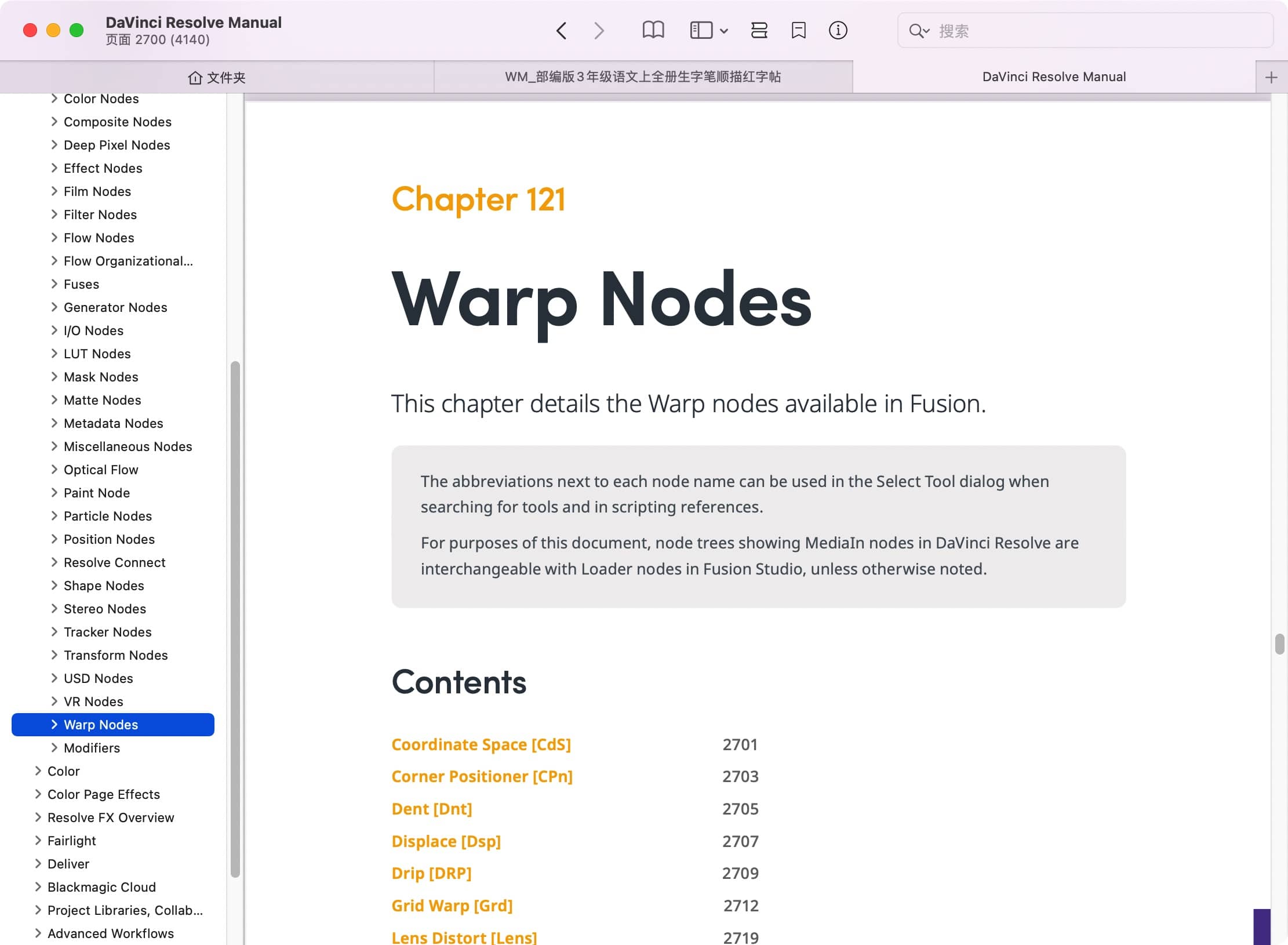Open Color Page Effects outline entry
Image resolution: width=1288 pixels, height=945 pixels.
[x=103, y=794]
